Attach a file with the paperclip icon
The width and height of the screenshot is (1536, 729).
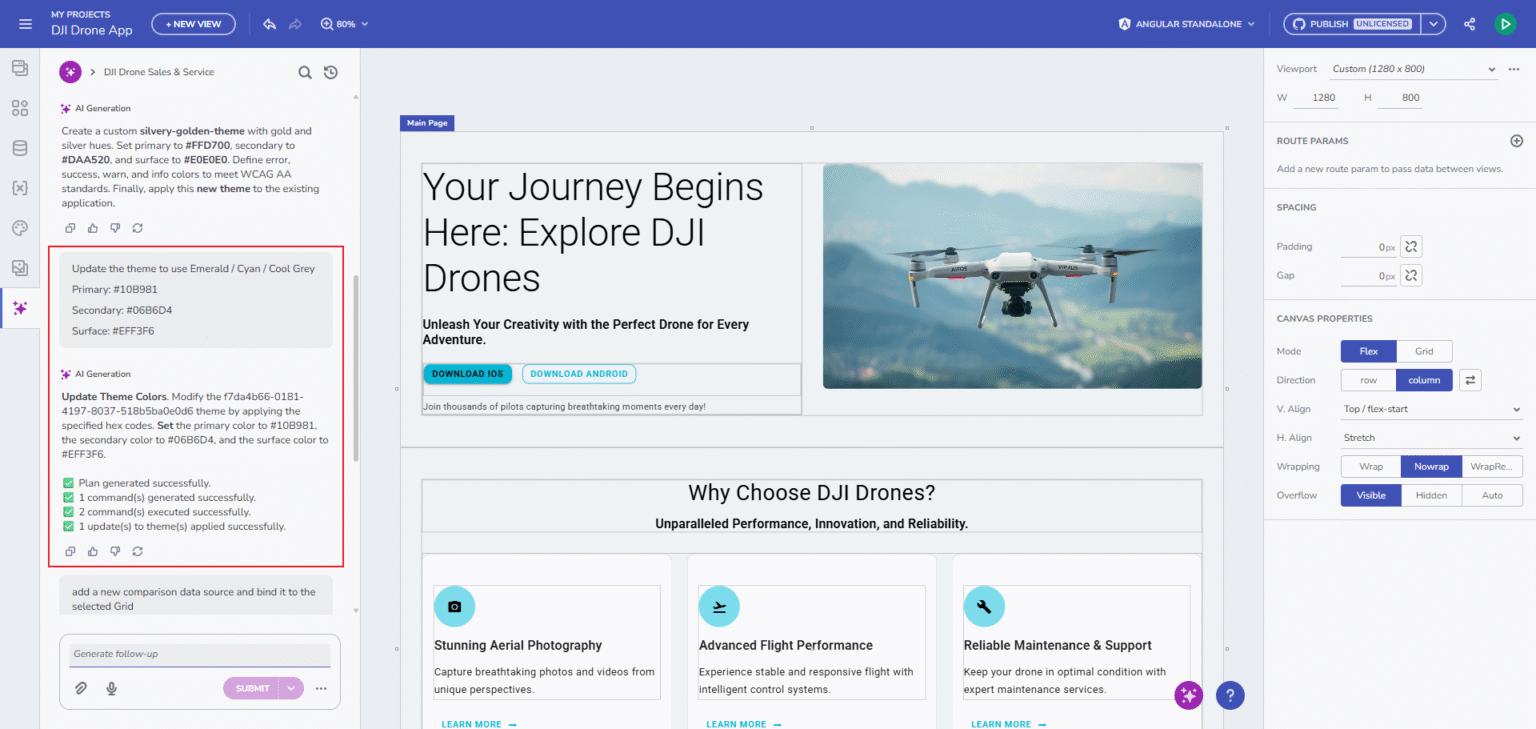(82, 688)
